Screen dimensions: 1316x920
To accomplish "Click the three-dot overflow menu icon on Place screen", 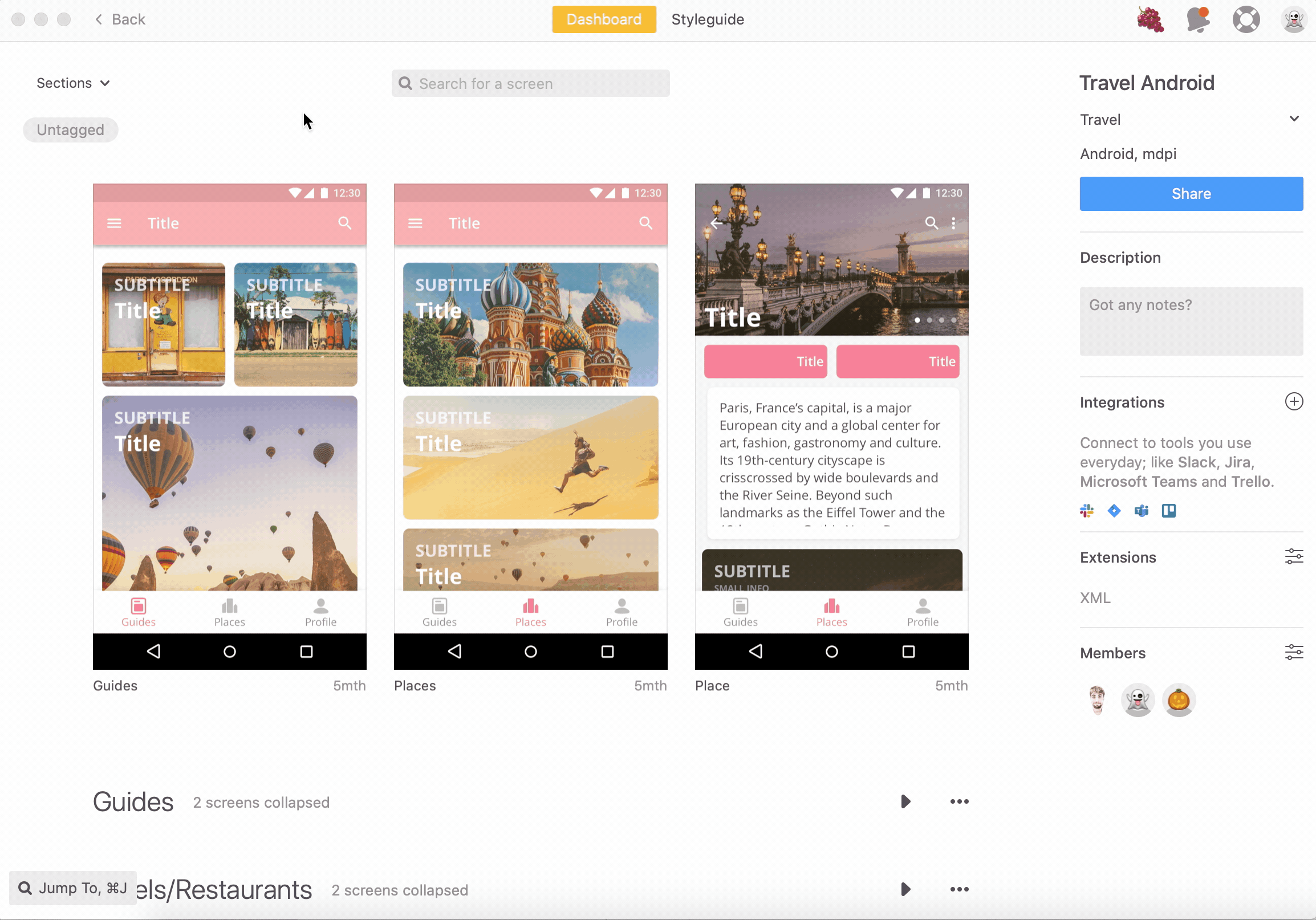I will pyautogui.click(x=954, y=222).
